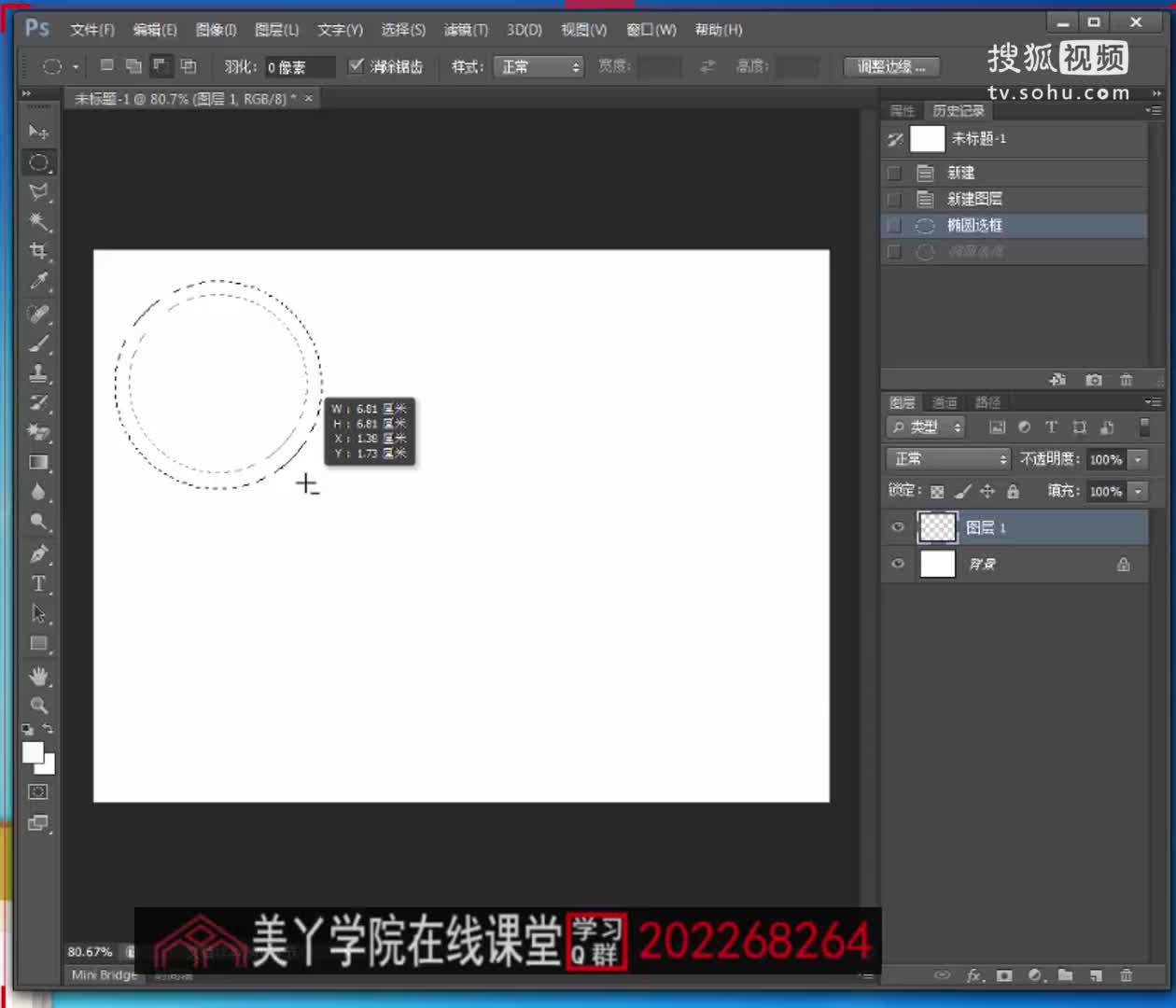
Task: Click the 调整边缘 Refine Edge button
Action: pyautogui.click(x=891, y=65)
